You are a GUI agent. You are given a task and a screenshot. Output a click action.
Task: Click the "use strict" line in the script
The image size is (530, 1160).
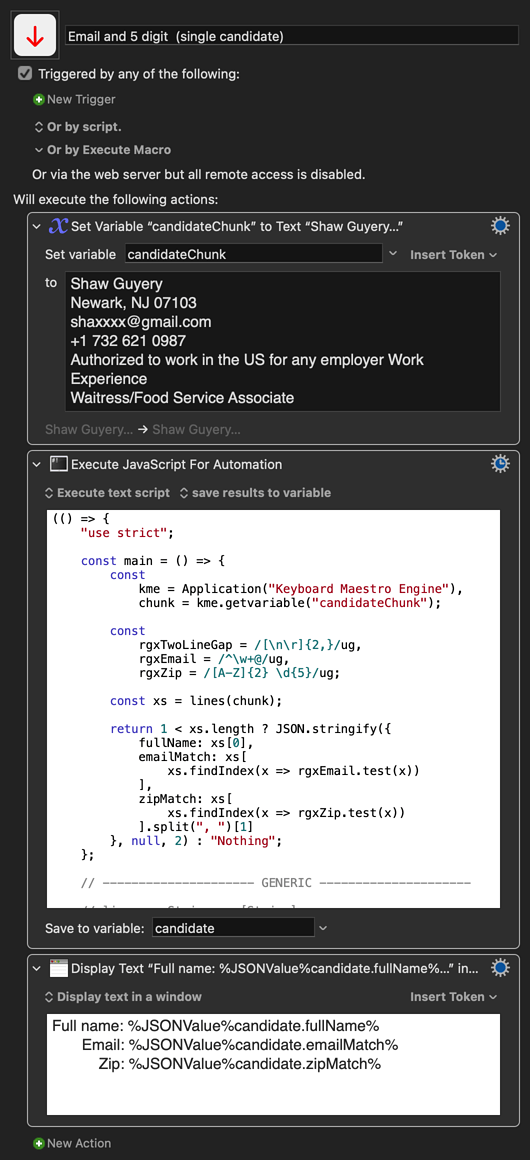coord(126,532)
